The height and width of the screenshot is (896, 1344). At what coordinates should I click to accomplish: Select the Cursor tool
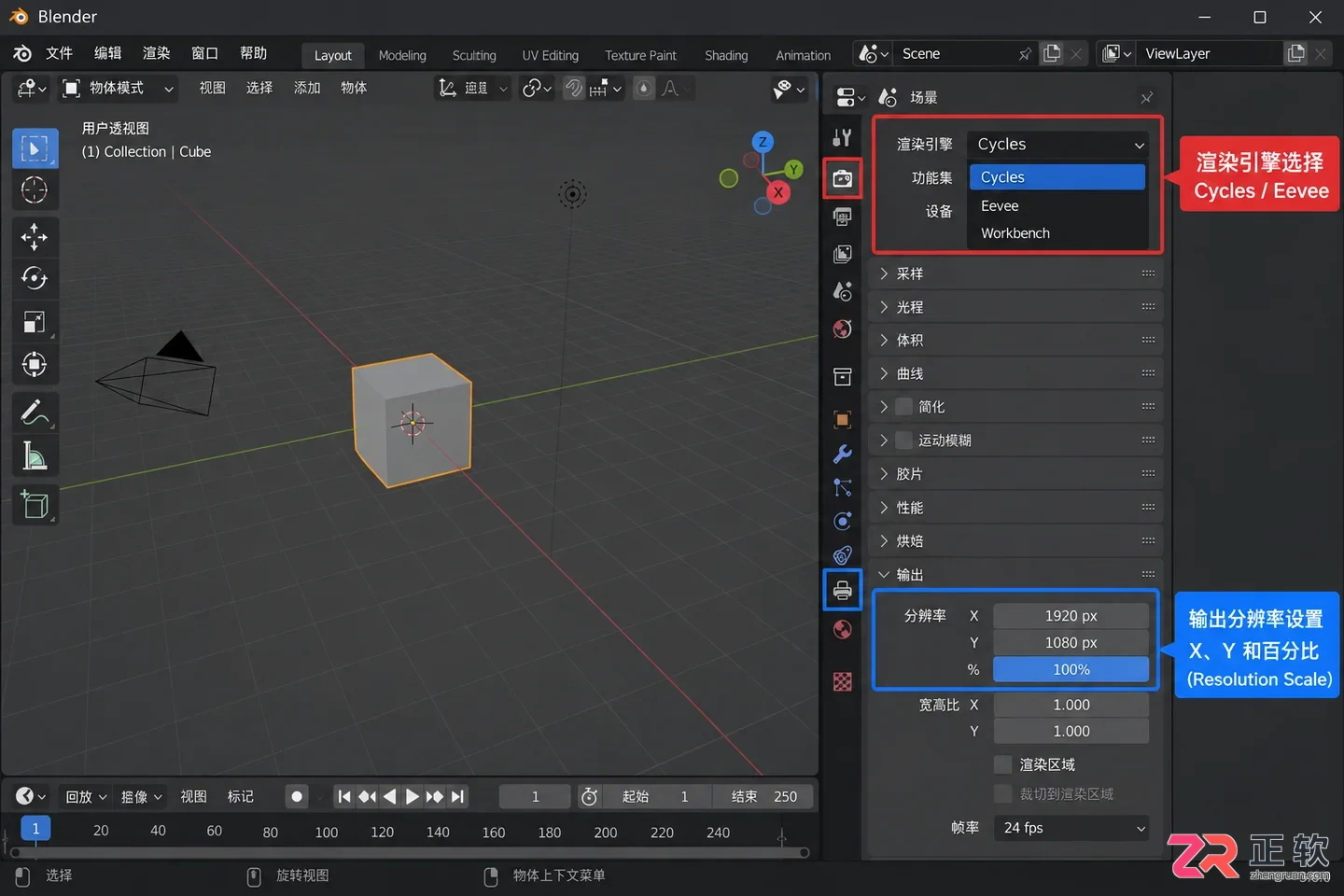pos(35,190)
